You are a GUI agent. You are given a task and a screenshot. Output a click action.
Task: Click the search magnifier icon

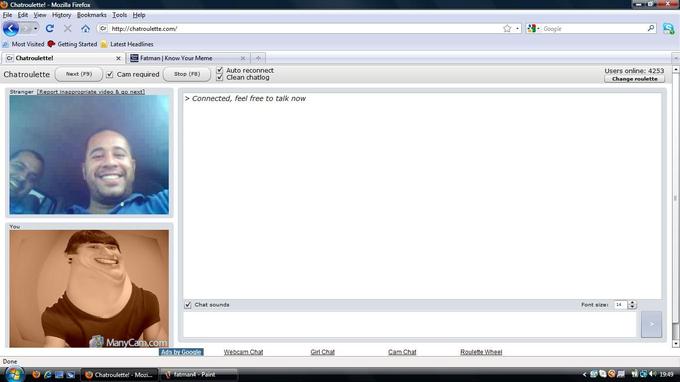pos(651,28)
